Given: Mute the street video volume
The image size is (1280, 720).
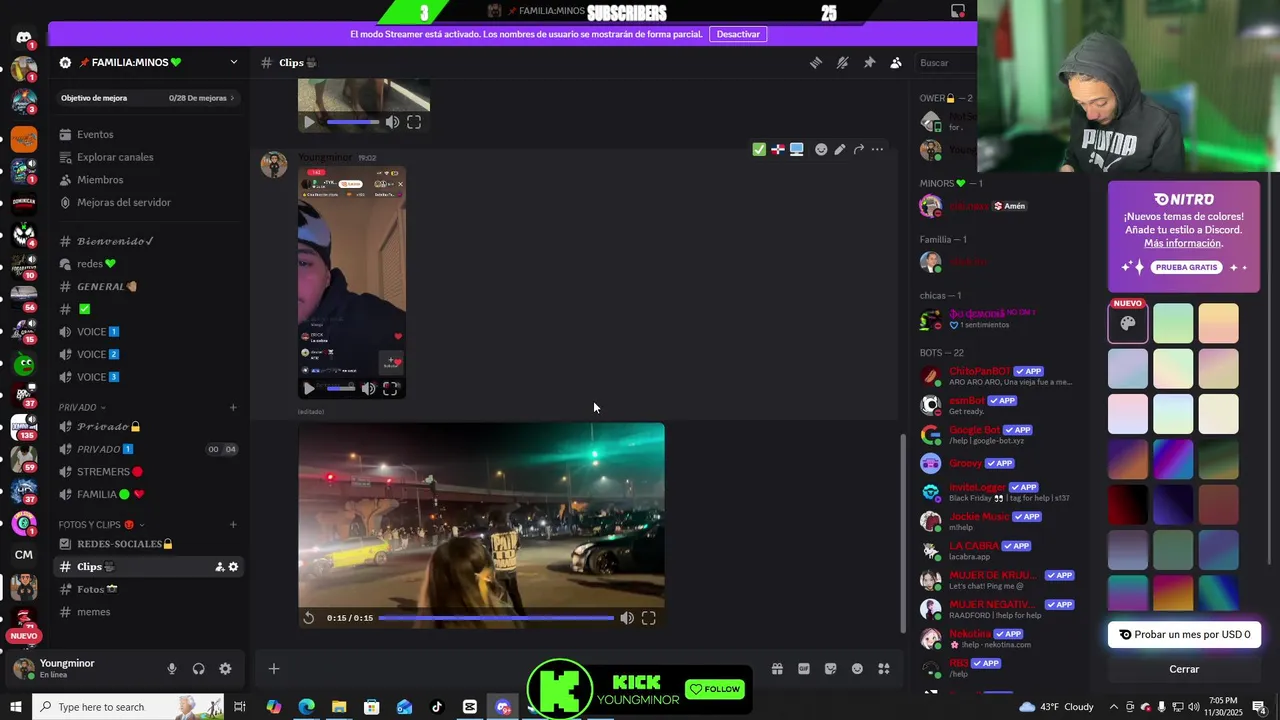Looking at the screenshot, I should point(627,618).
